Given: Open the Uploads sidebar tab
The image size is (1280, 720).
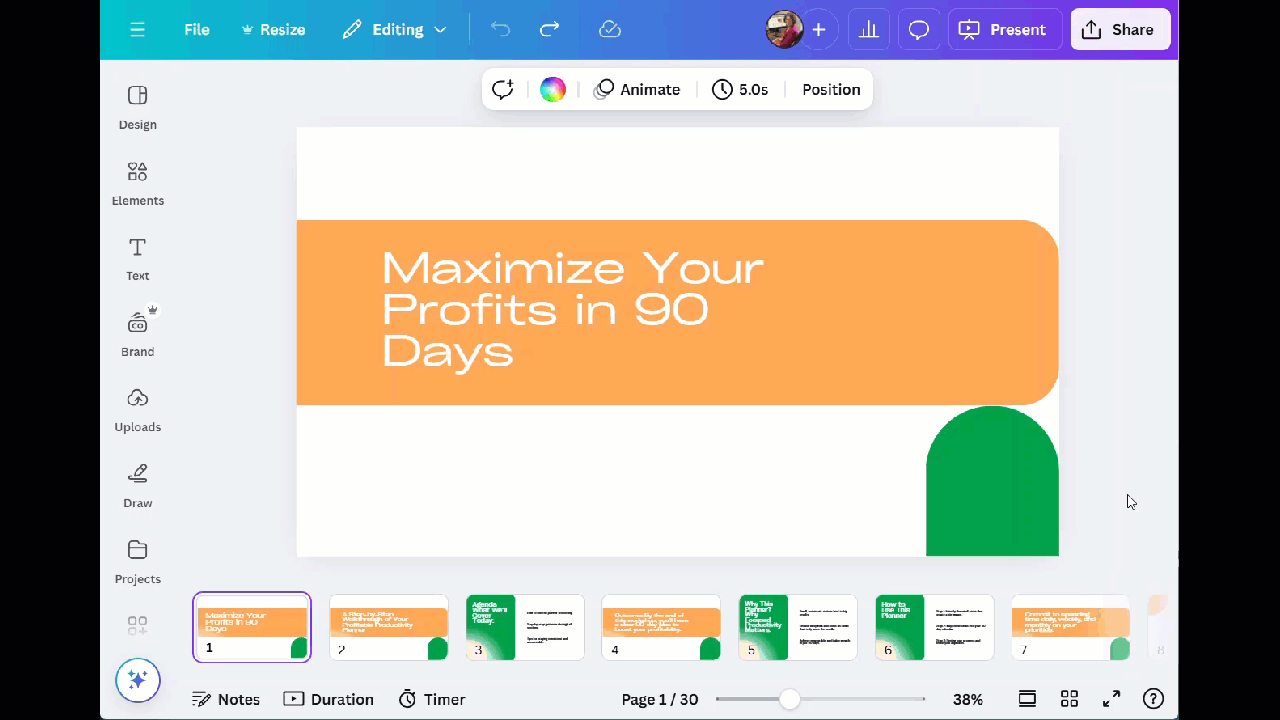Looking at the screenshot, I should (138, 411).
